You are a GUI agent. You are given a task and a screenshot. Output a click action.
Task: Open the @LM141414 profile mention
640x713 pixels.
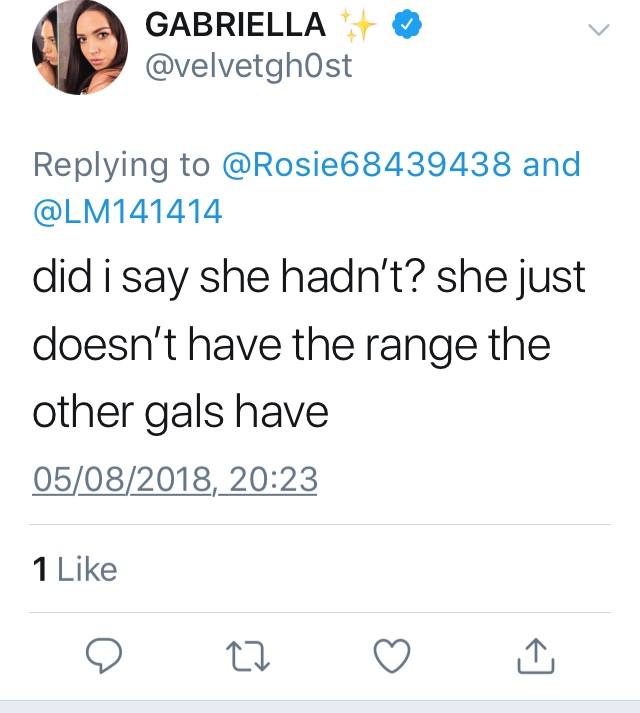point(127,211)
